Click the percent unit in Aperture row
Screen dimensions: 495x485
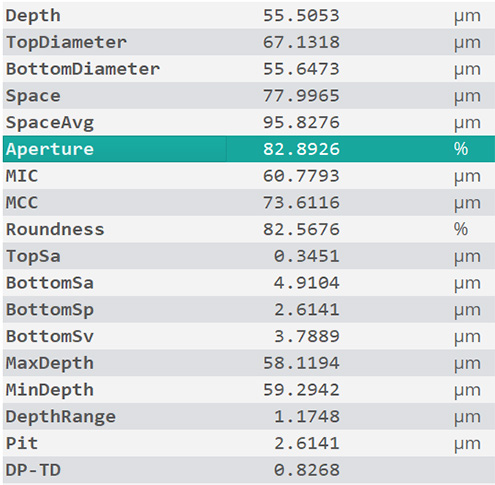[x=461, y=149]
